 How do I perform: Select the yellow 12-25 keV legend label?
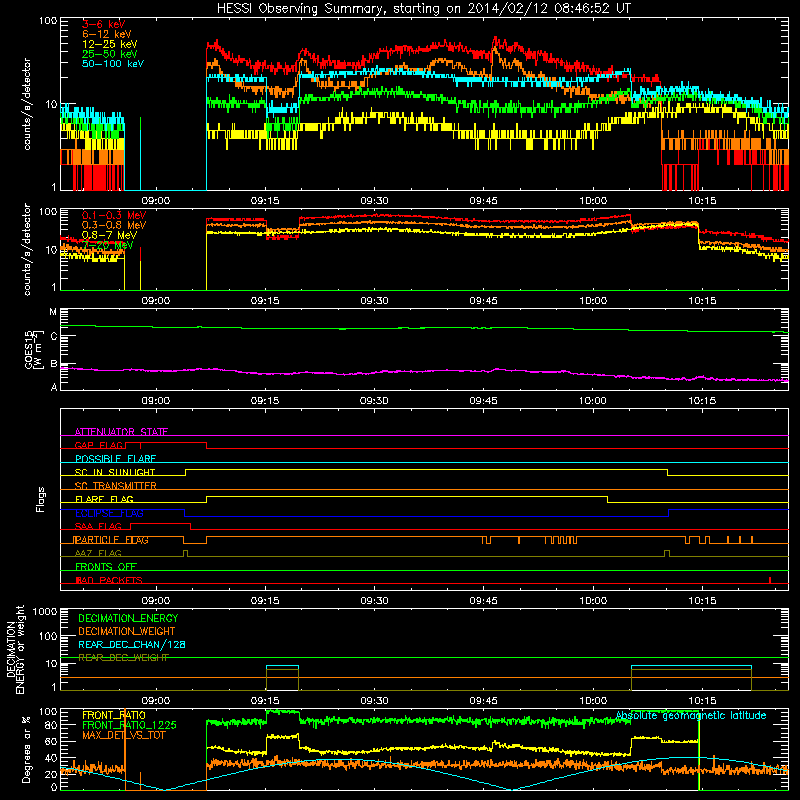(x=110, y=44)
